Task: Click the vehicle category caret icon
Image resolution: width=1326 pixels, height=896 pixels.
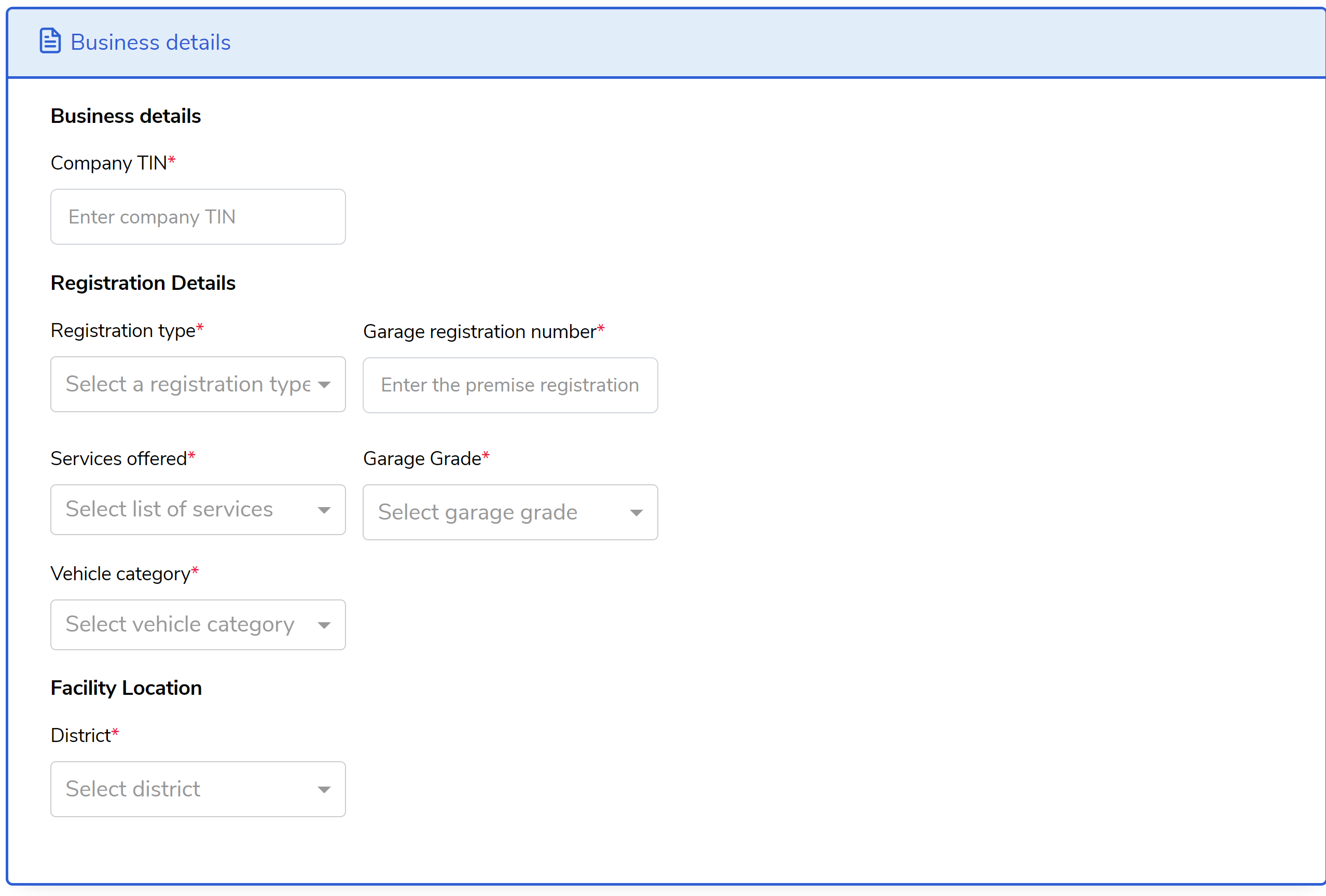Action: click(324, 626)
